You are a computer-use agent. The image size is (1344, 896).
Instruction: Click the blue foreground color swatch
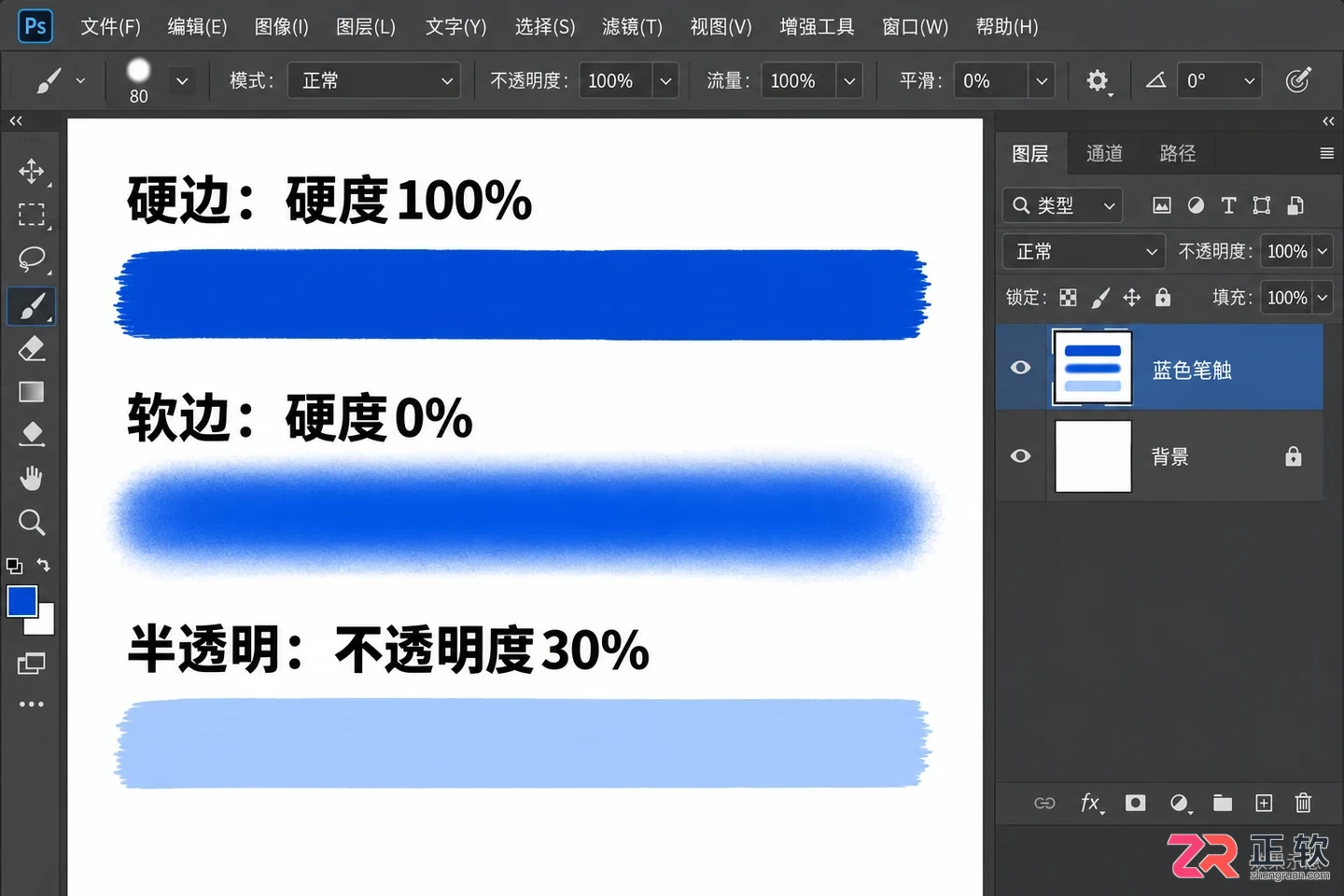(21, 601)
